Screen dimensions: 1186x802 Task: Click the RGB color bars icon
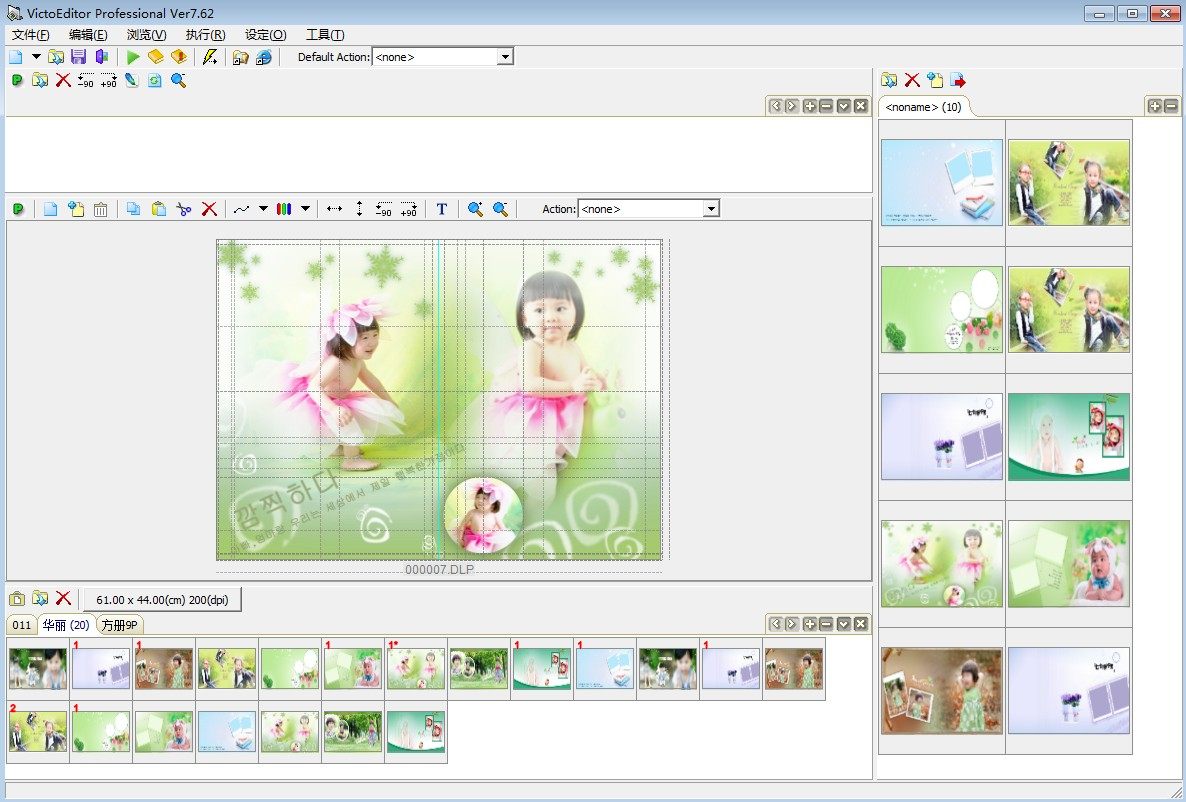click(x=284, y=209)
